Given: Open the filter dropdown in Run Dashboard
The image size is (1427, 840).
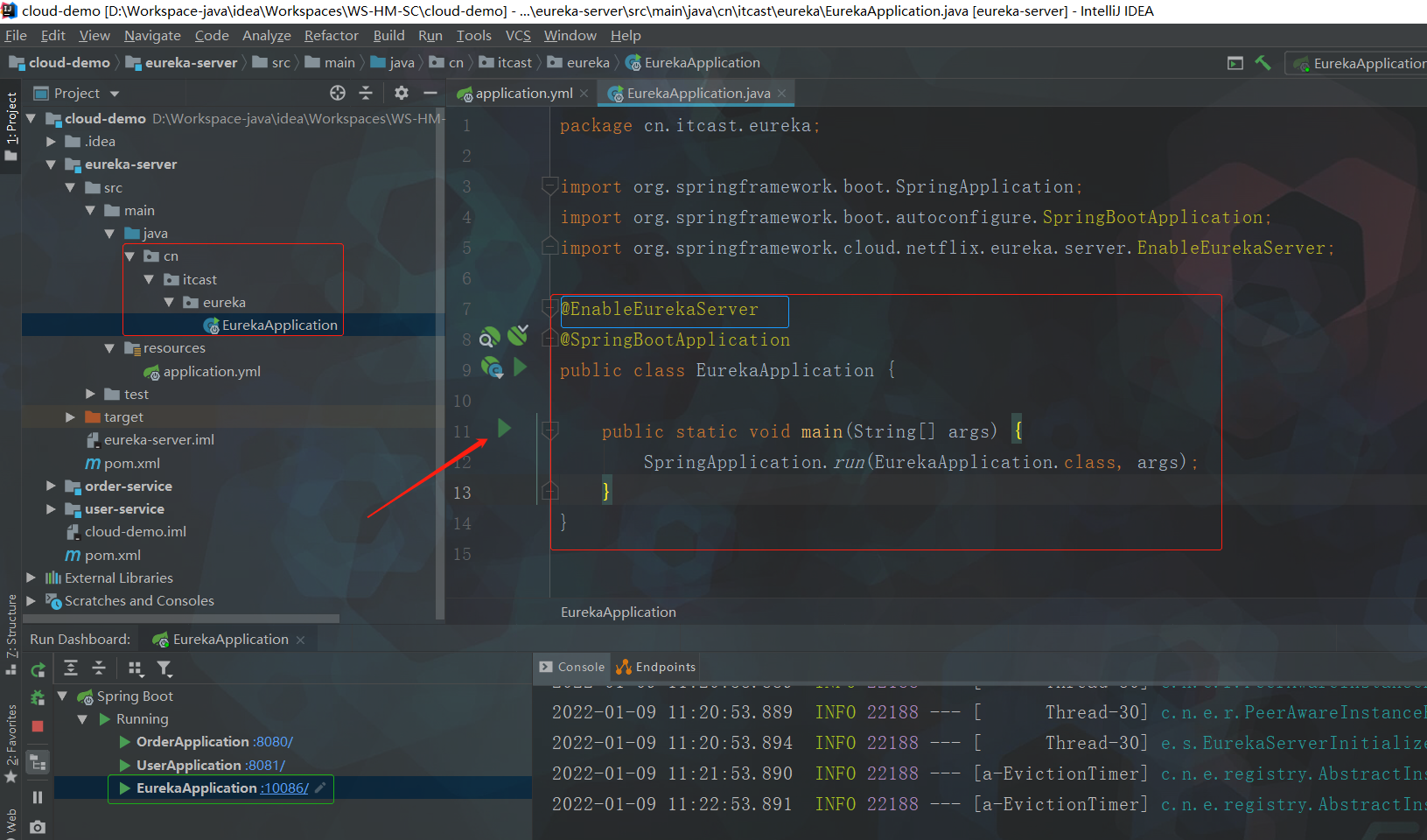Looking at the screenshot, I should (x=164, y=668).
